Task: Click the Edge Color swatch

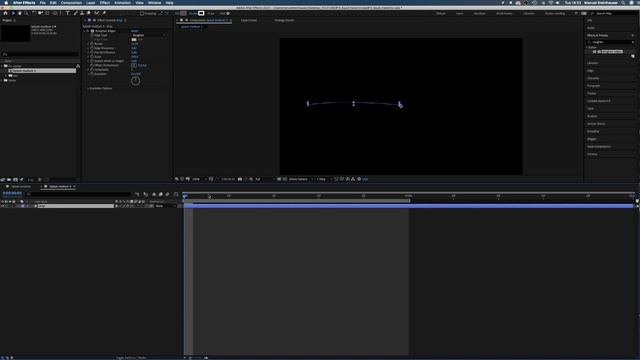Action: tap(134, 40)
